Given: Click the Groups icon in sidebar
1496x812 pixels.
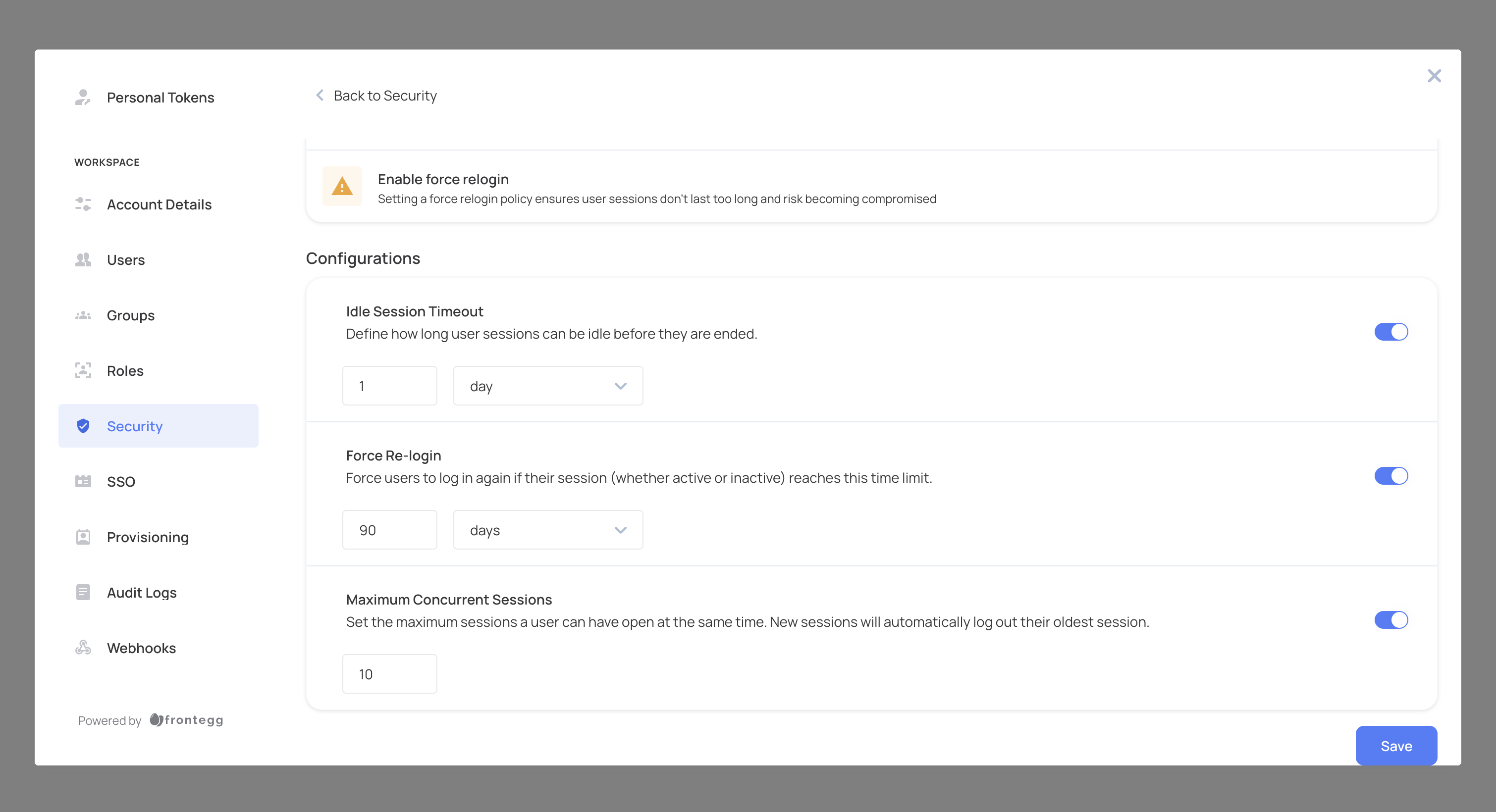Looking at the screenshot, I should 82,315.
